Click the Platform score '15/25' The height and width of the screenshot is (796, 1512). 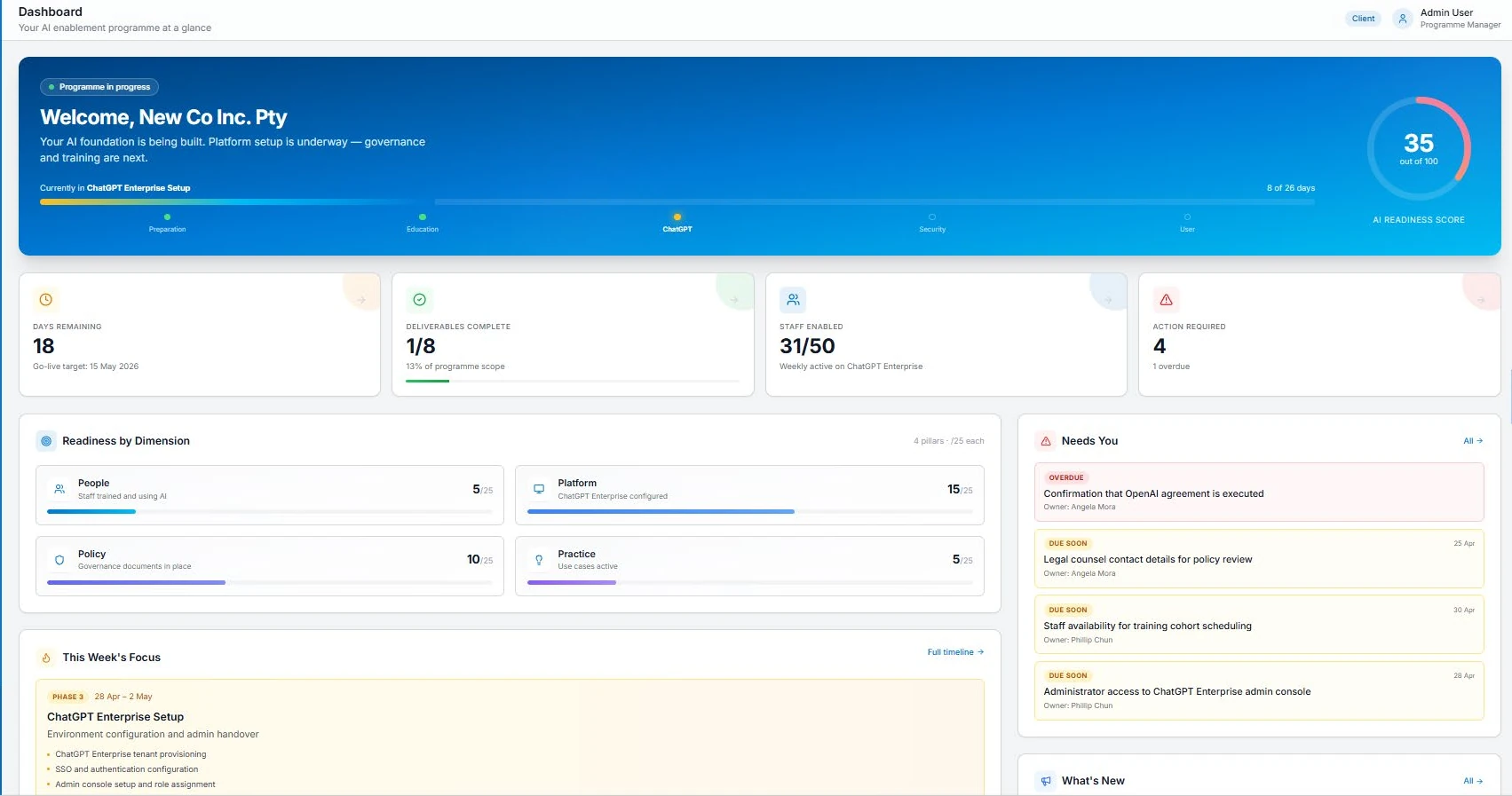(x=960, y=489)
